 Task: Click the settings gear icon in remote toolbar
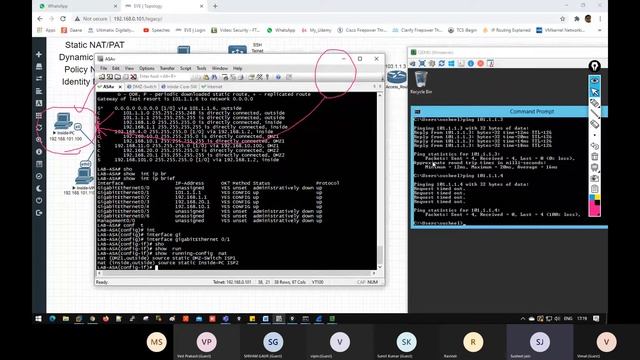[432, 64]
